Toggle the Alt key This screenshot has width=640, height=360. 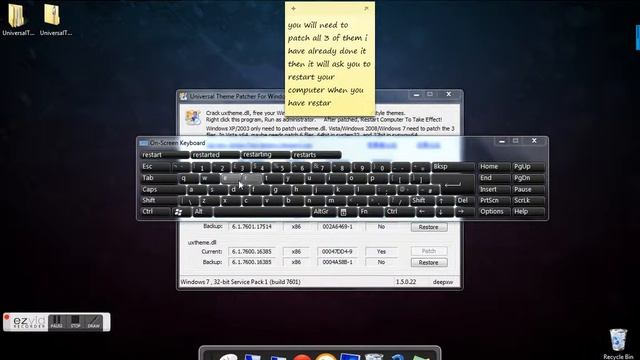pos(202,212)
